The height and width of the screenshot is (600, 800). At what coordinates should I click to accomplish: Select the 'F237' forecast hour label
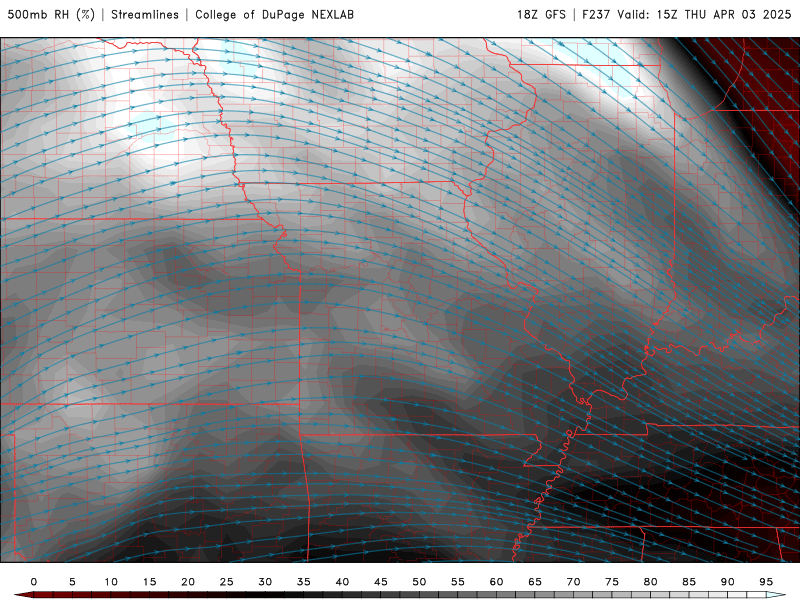pos(596,14)
